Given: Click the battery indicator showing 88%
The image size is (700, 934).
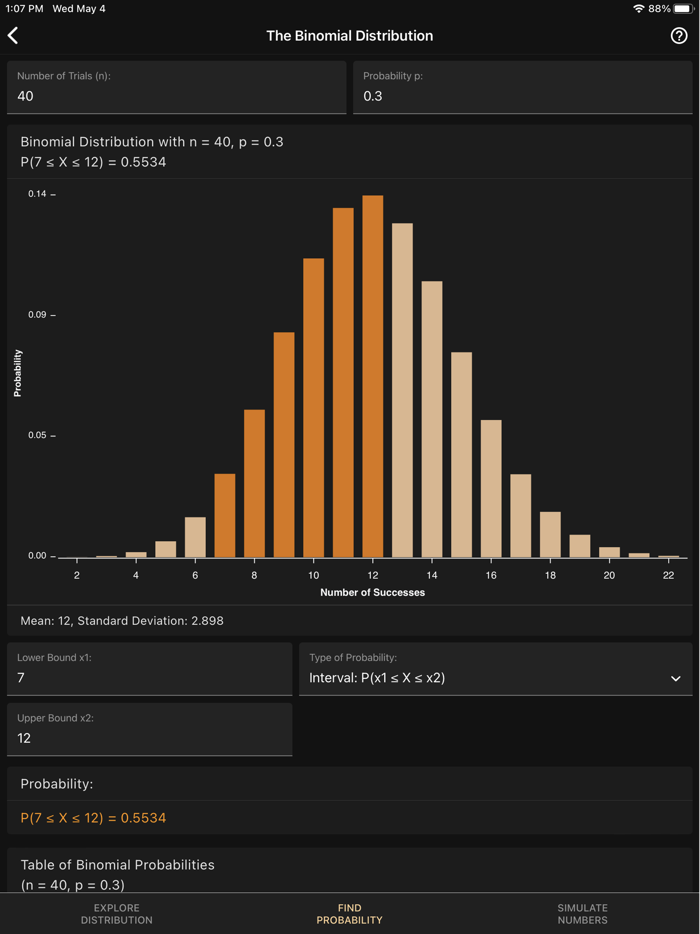Looking at the screenshot, I should pos(675,8).
